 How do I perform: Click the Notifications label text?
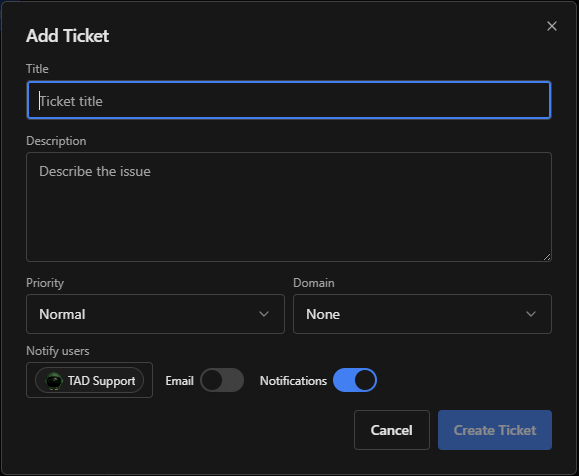pyautogui.click(x=293, y=380)
